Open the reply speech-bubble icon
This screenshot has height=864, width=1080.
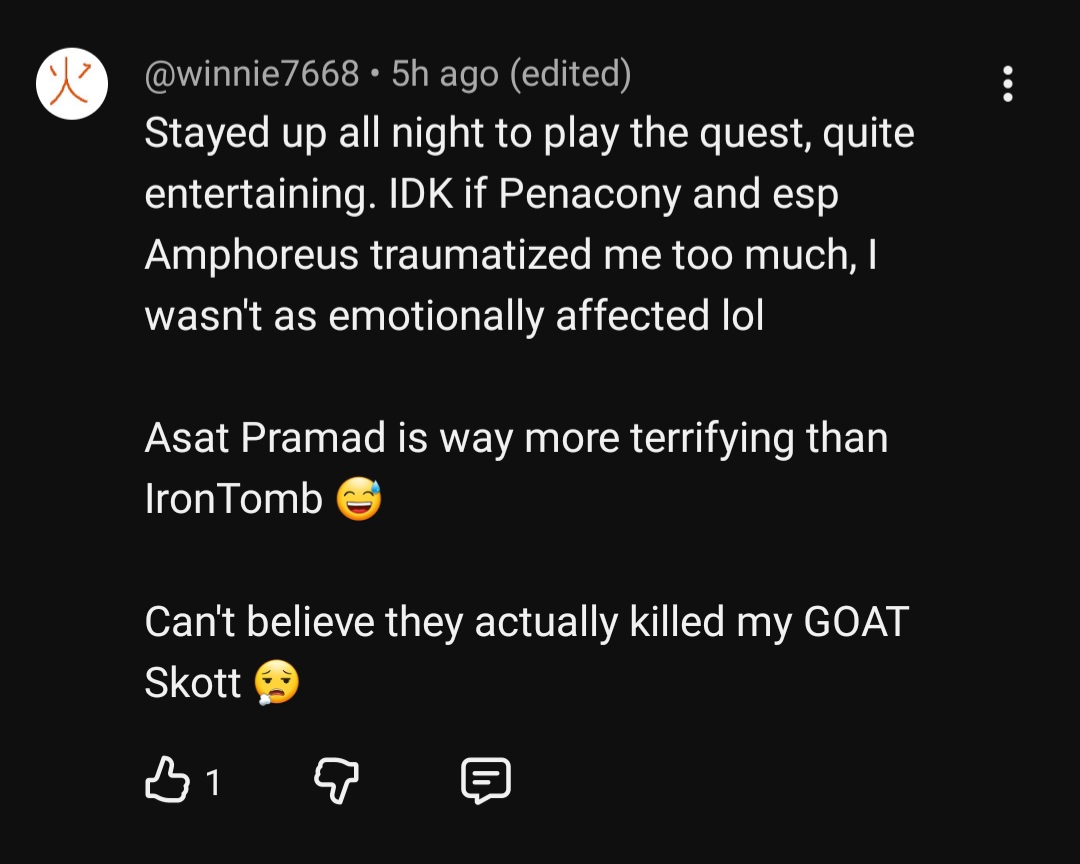point(486,781)
